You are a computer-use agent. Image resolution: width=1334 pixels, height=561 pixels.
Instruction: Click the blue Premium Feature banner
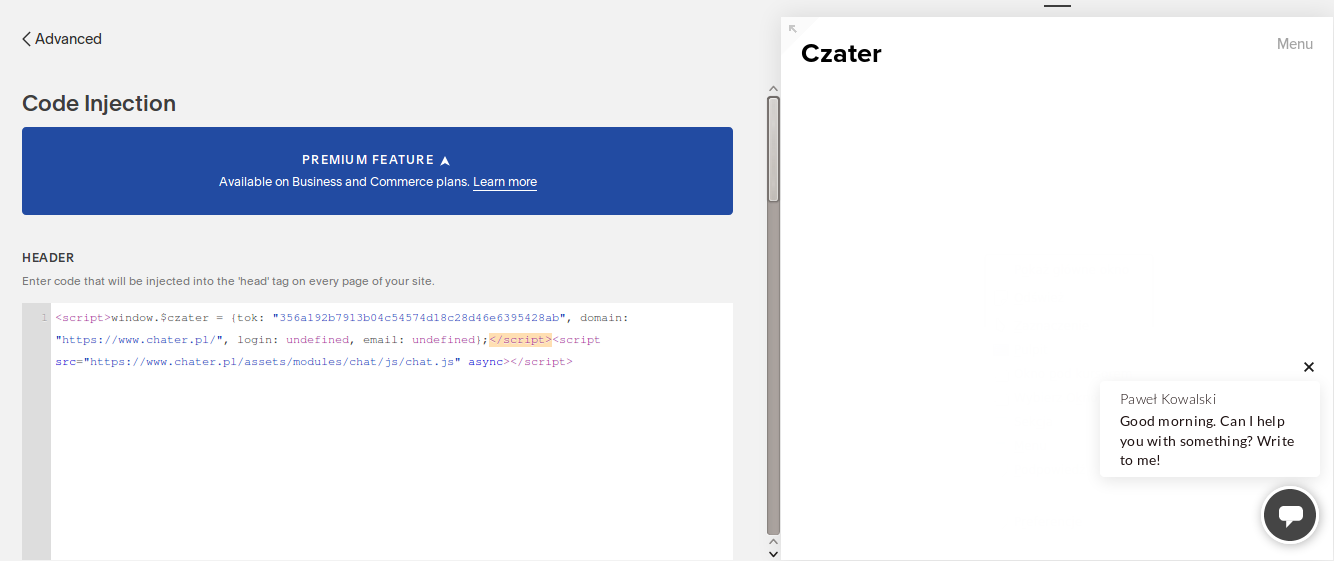click(x=377, y=171)
